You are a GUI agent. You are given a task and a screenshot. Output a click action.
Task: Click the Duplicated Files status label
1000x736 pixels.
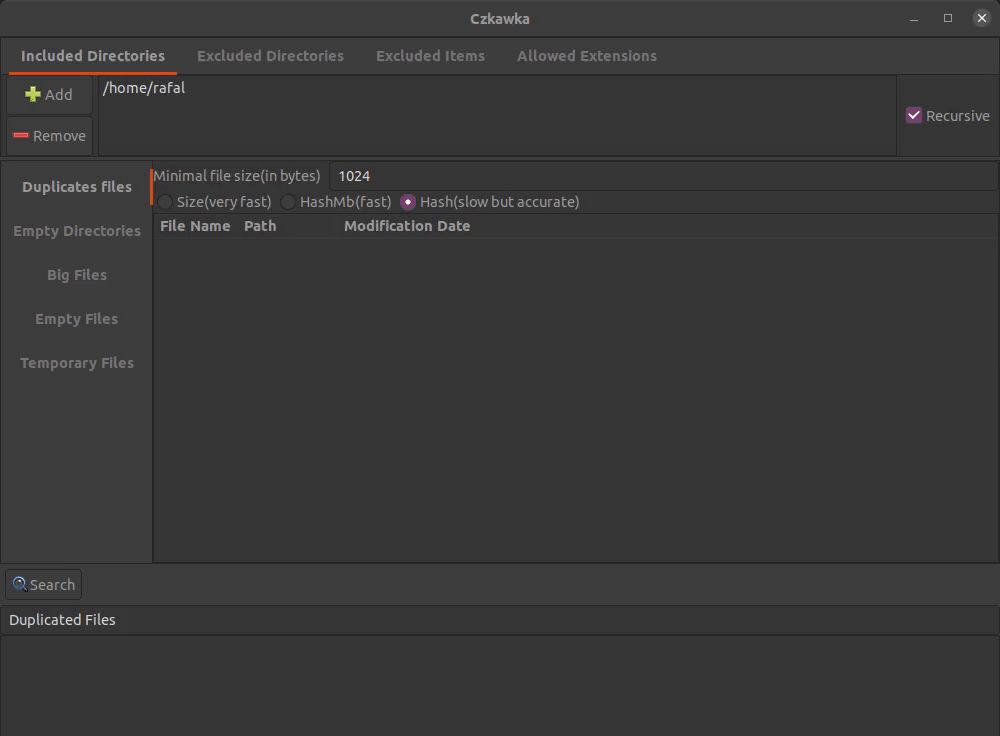tap(62, 620)
